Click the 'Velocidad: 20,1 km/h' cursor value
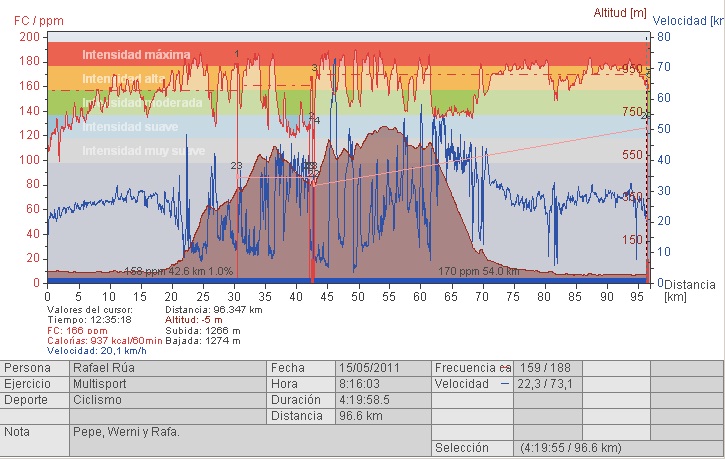 pos(97,351)
